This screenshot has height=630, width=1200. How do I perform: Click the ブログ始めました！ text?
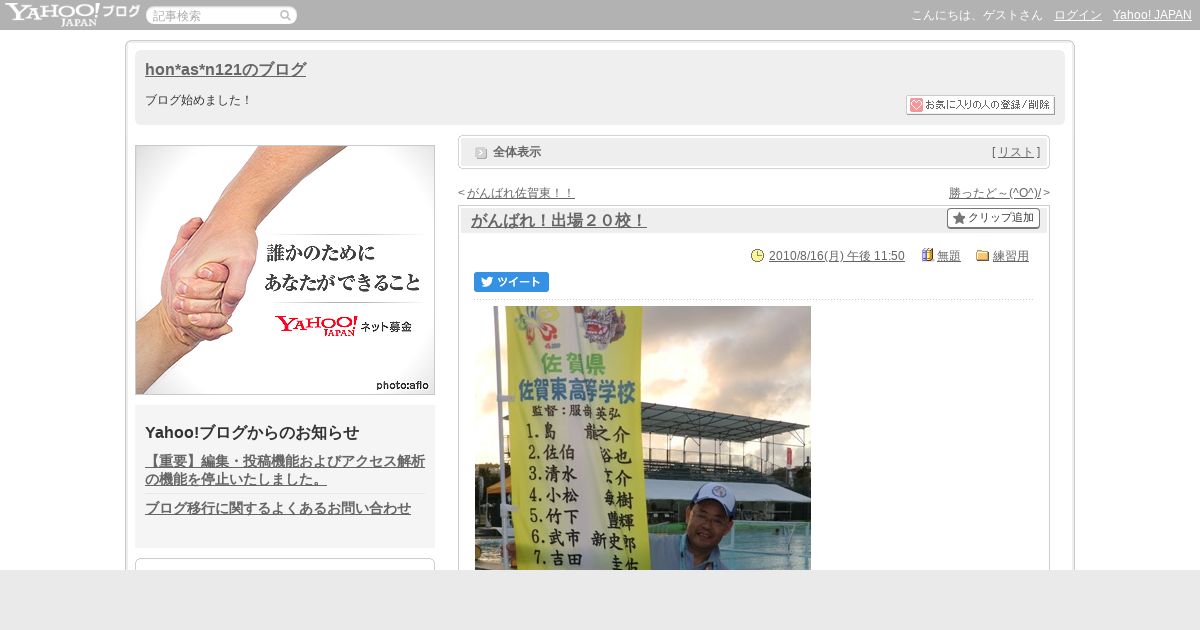pyautogui.click(x=199, y=100)
